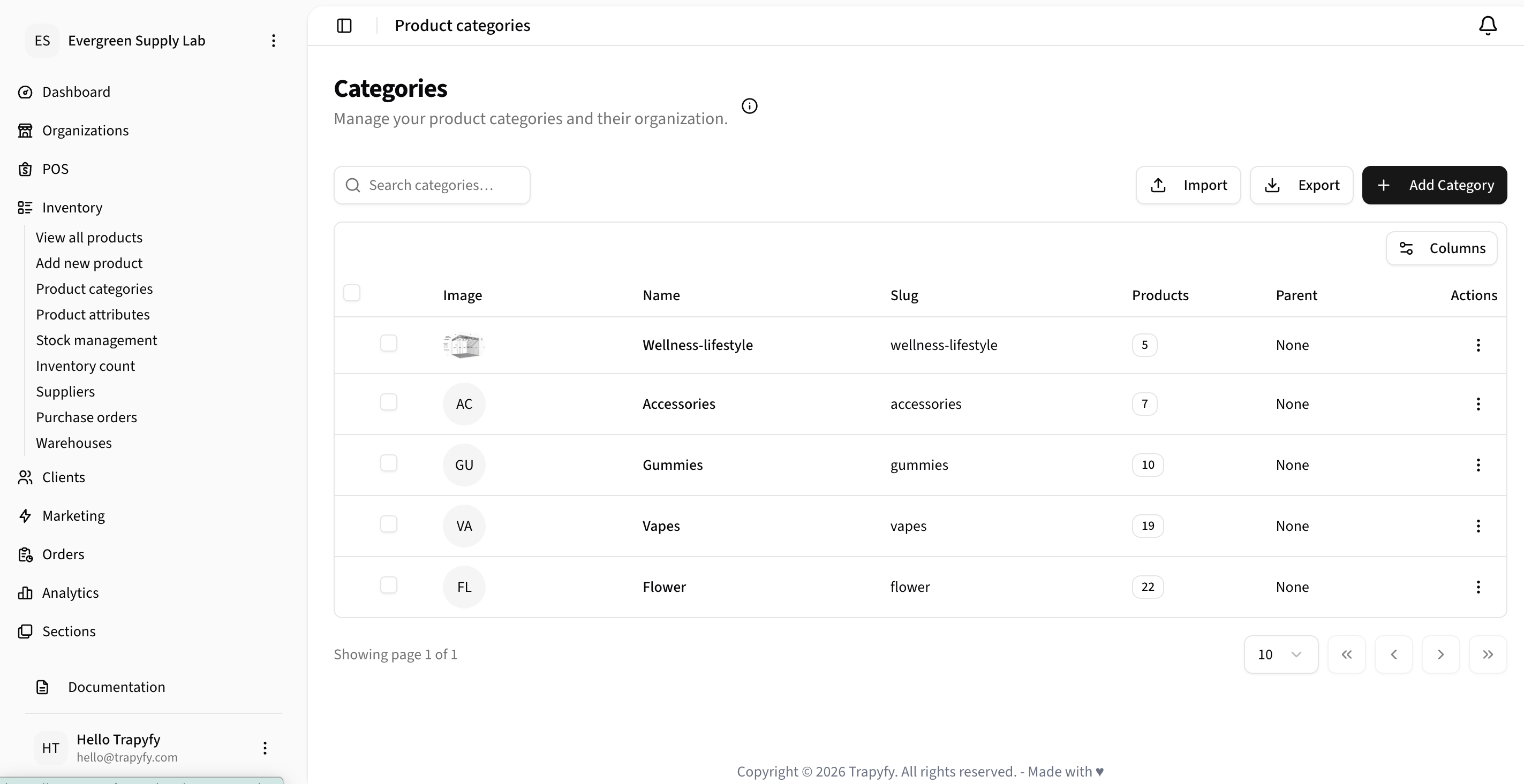
Task: Click the ES organization avatar
Action: pyautogui.click(x=42, y=41)
